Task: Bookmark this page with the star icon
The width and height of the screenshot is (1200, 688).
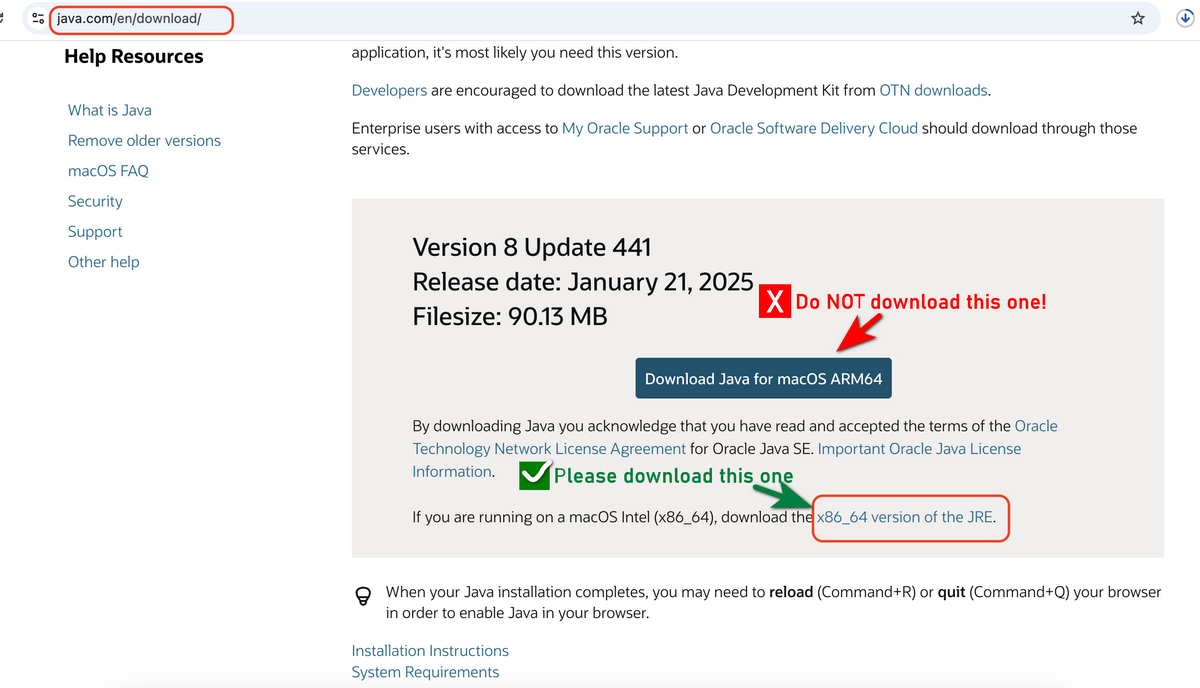Action: [x=1138, y=18]
